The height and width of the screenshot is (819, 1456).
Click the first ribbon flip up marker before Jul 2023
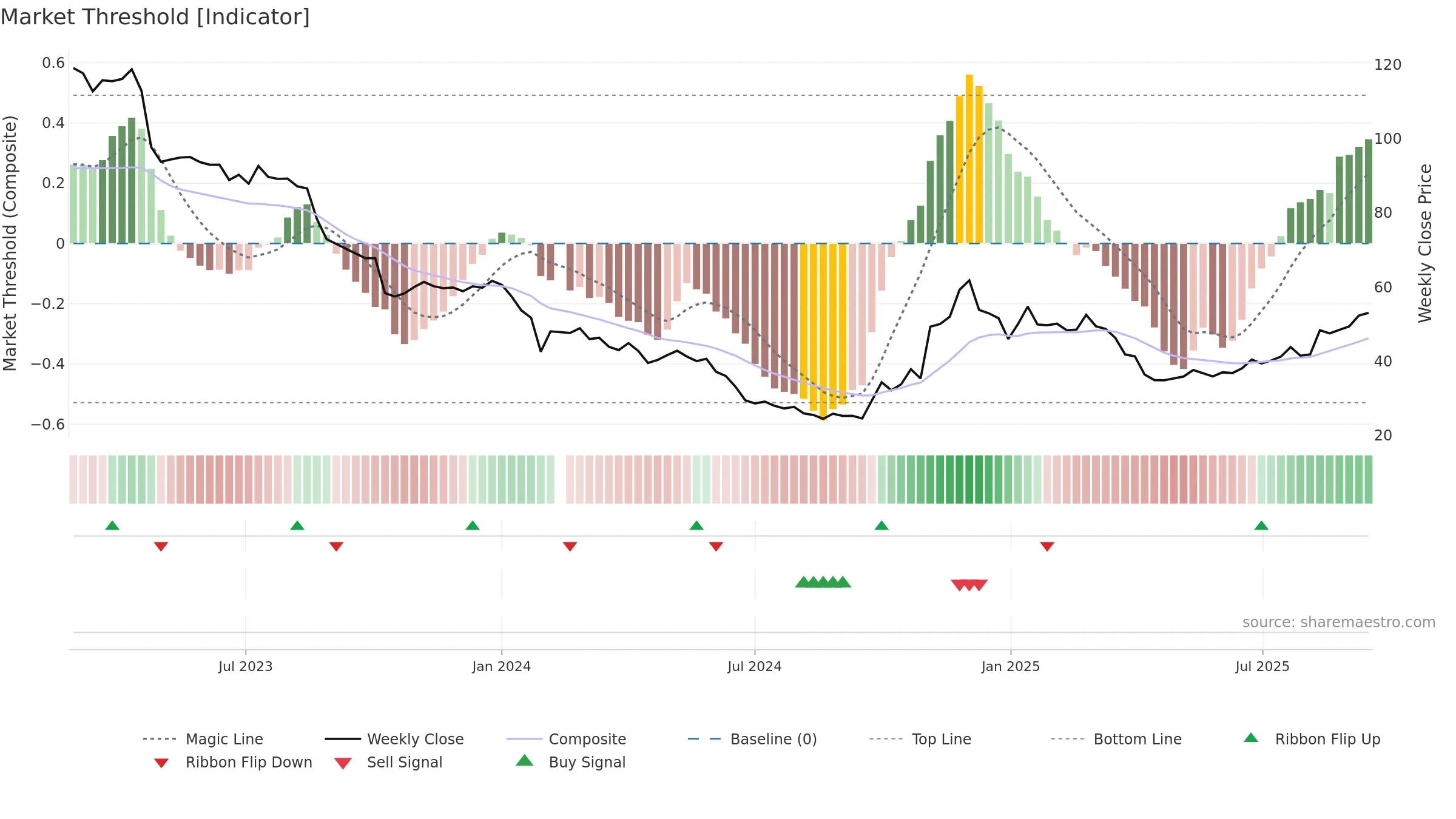pyautogui.click(x=112, y=525)
